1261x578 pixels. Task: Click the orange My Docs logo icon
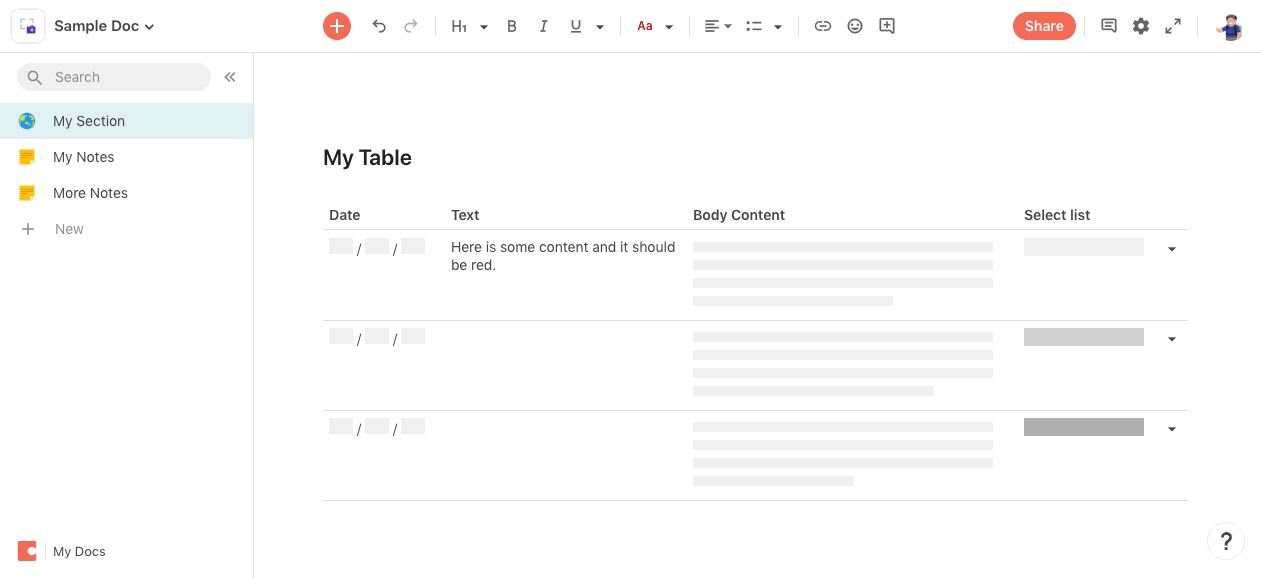(27, 551)
